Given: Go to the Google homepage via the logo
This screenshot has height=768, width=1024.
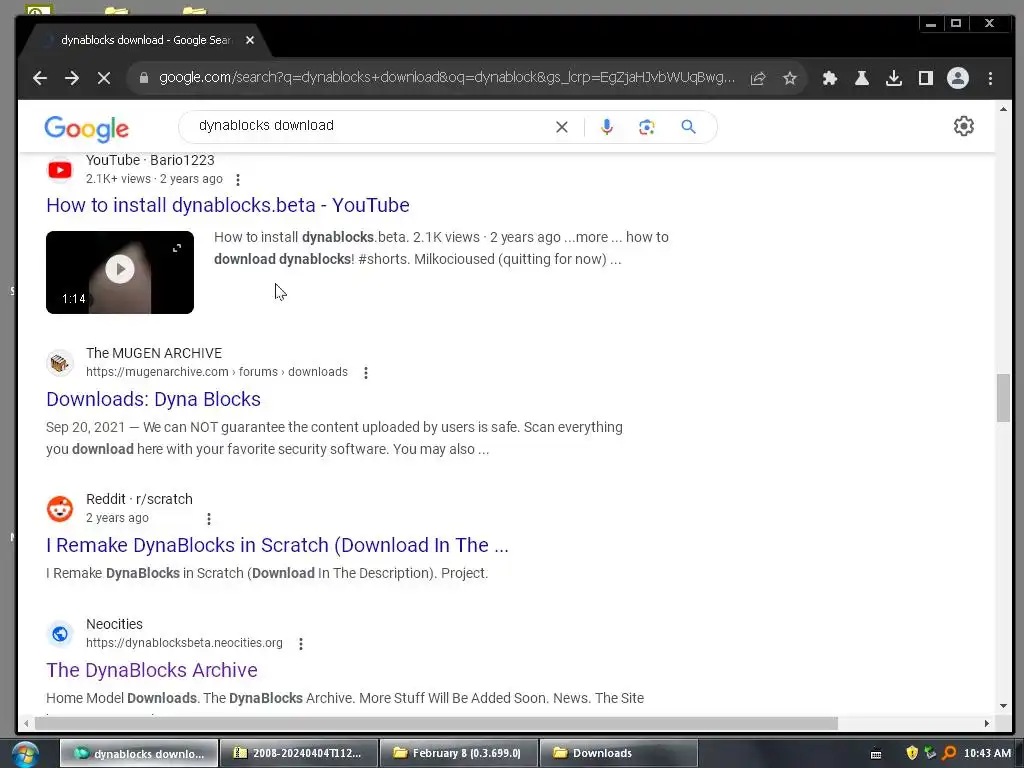Looking at the screenshot, I should tap(86, 129).
